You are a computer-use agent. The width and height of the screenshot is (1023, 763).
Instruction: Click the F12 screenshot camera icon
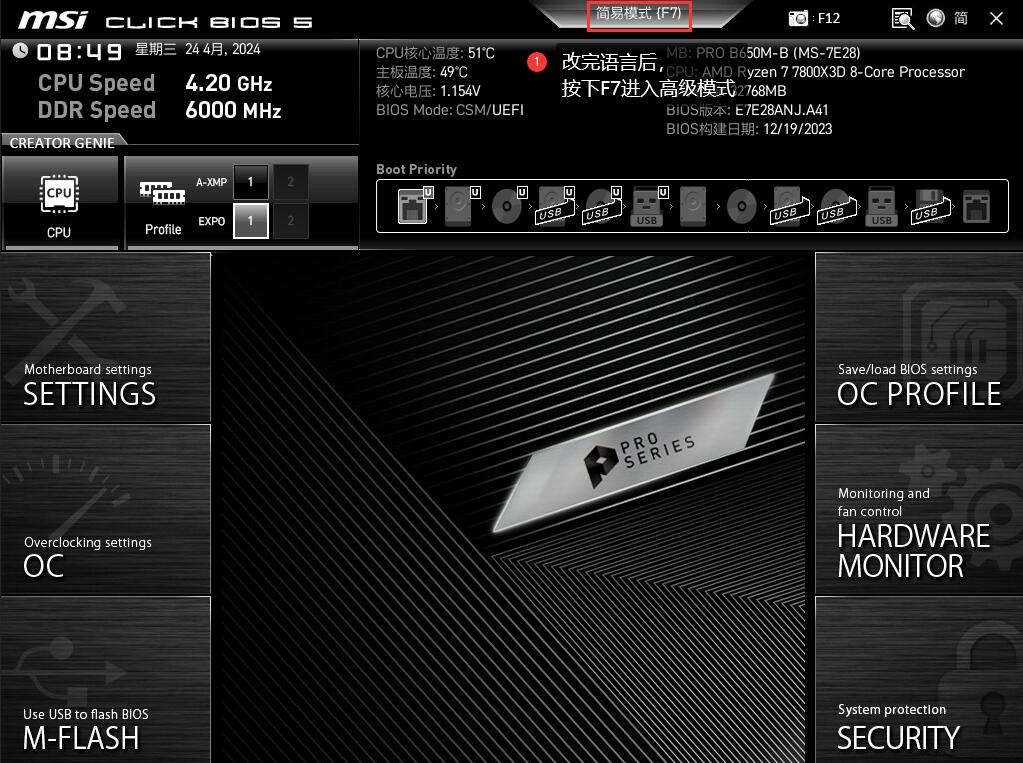pyautogui.click(x=798, y=18)
